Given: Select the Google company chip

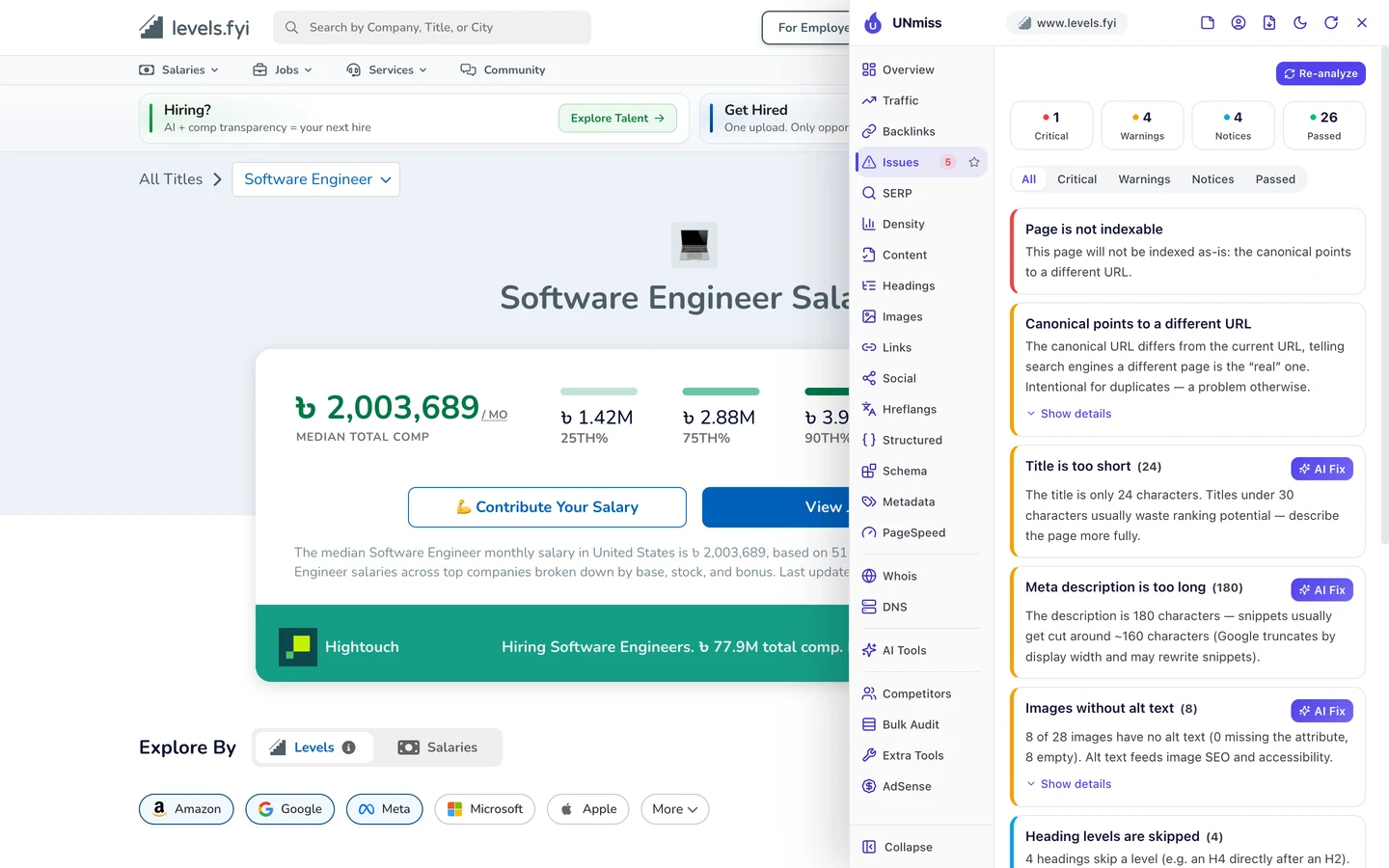Looking at the screenshot, I should tap(290, 809).
